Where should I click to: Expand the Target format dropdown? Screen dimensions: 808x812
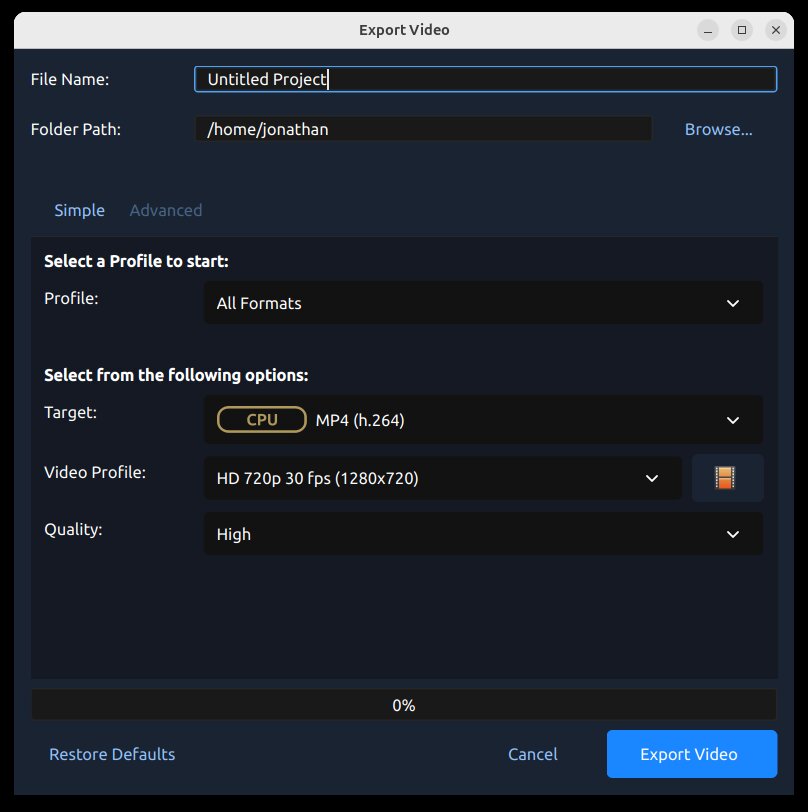coord(482,420)
